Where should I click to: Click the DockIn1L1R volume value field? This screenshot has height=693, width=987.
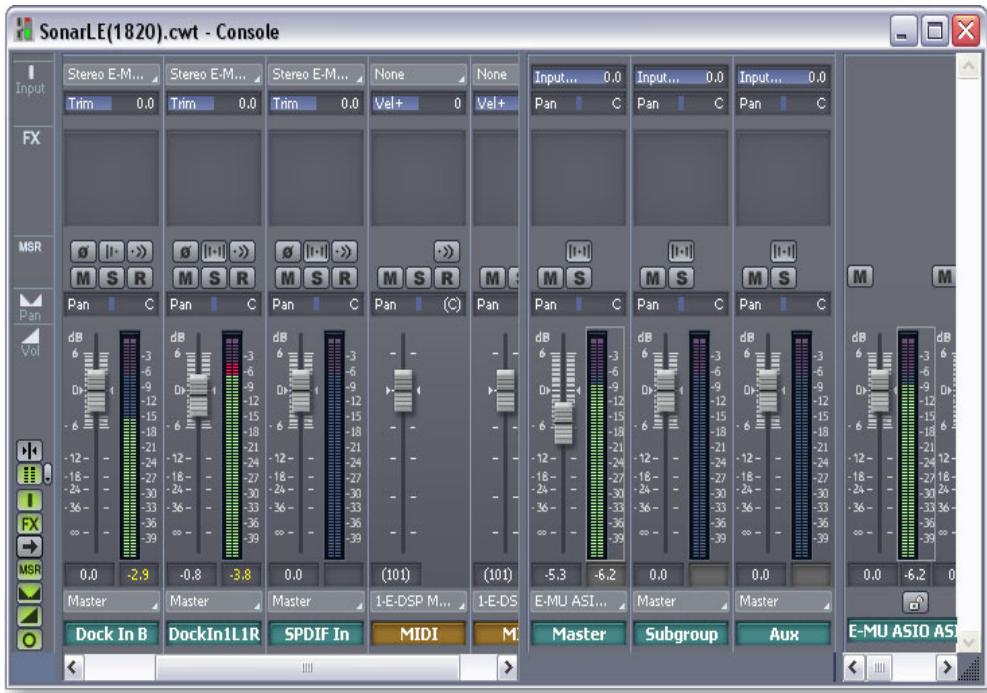191,575
